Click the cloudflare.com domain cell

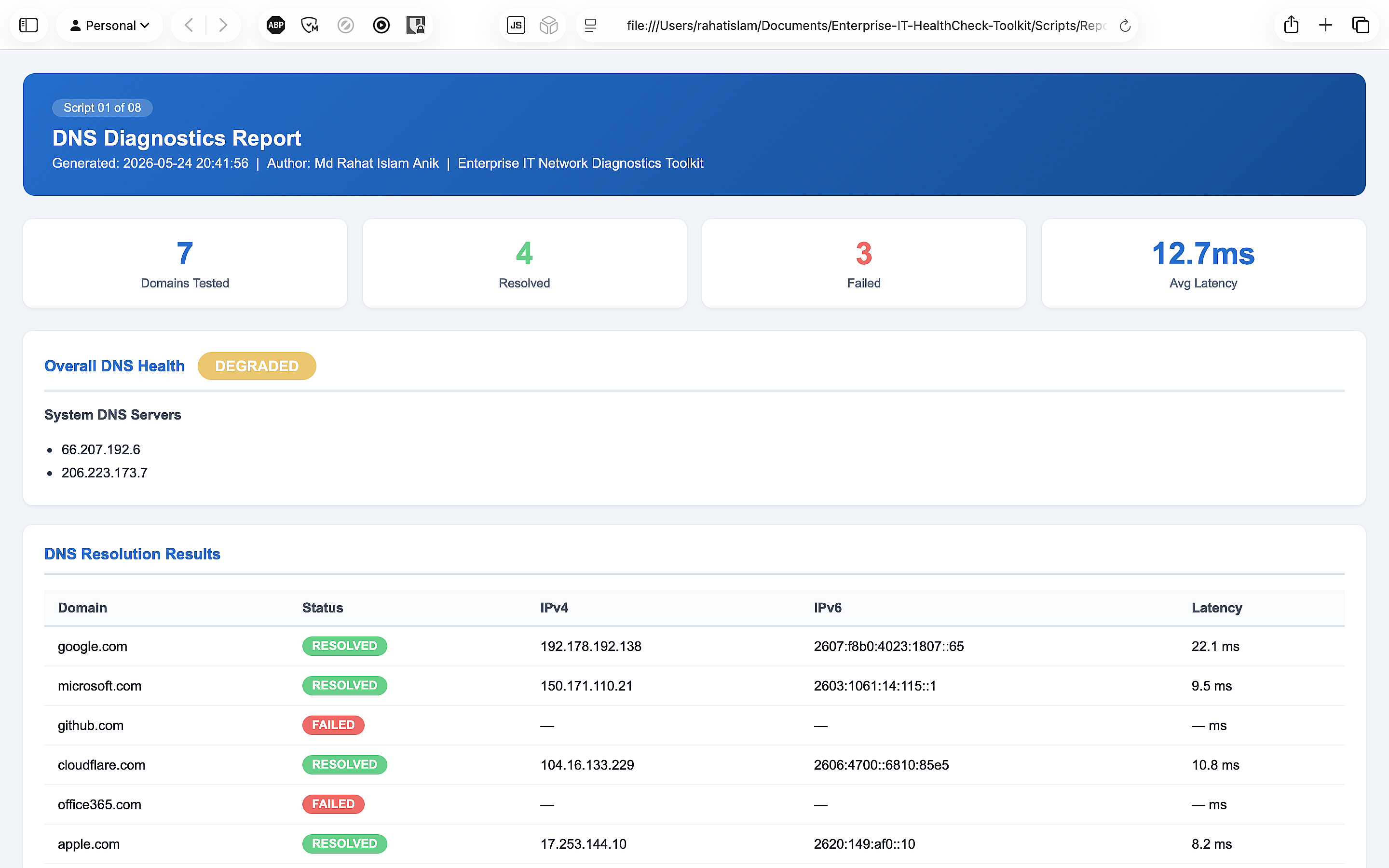102,765
